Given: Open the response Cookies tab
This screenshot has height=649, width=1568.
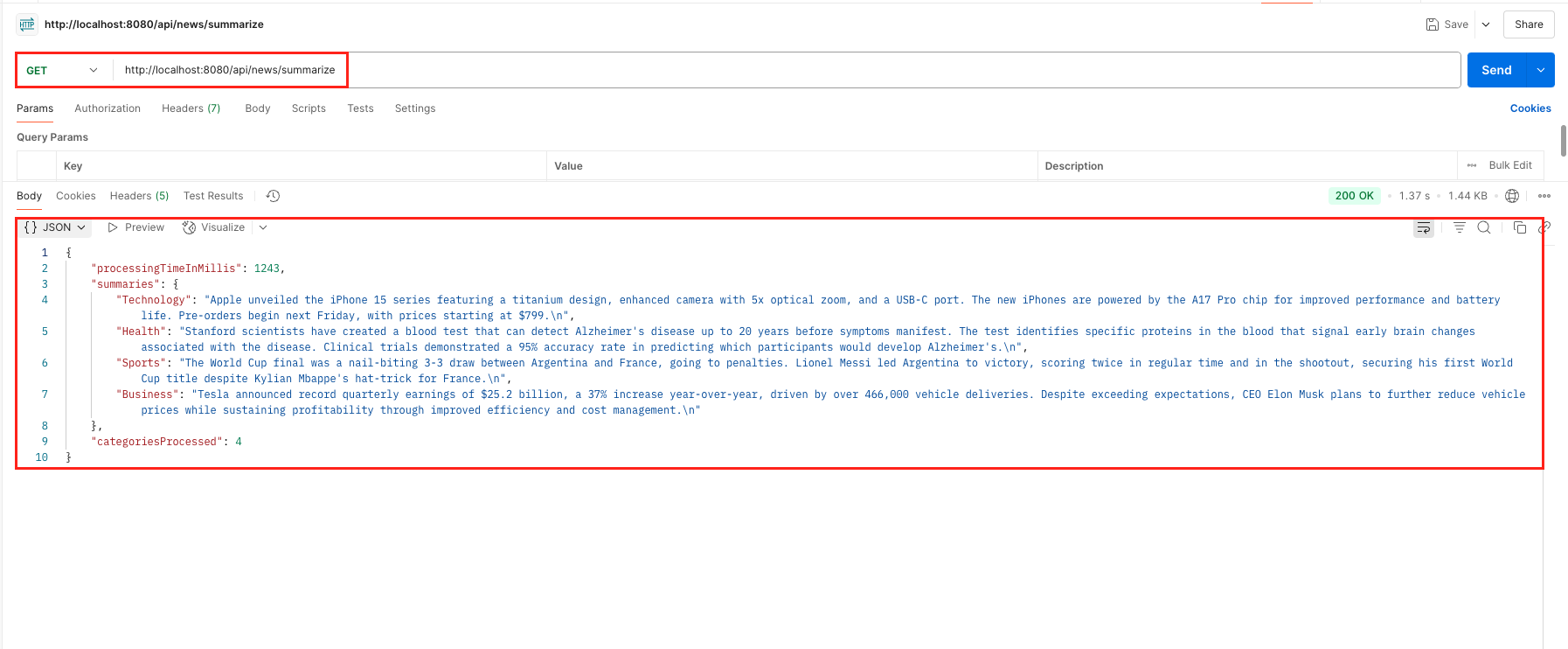Looking at the screenshot, I should [76, 196].
